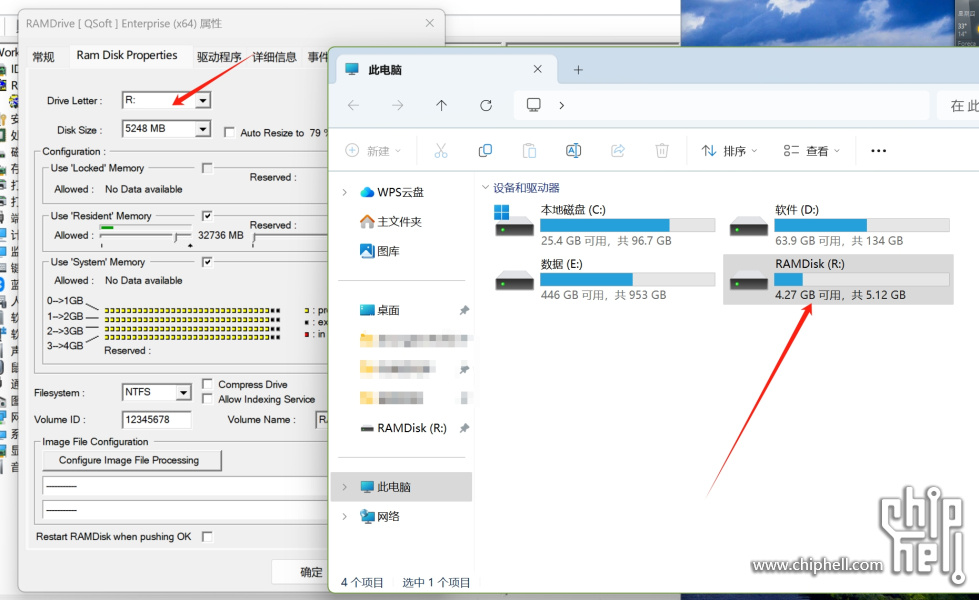Open a new File Explorer tab
Viewport: 979px width, 600px height.
pos(578,70)
